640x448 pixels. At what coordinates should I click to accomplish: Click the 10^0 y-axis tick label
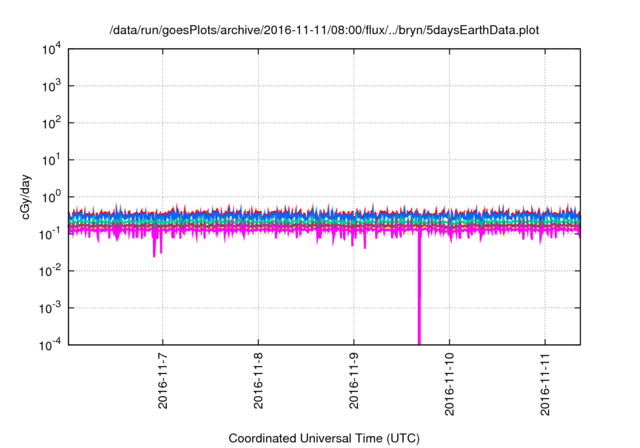[51, 197]
